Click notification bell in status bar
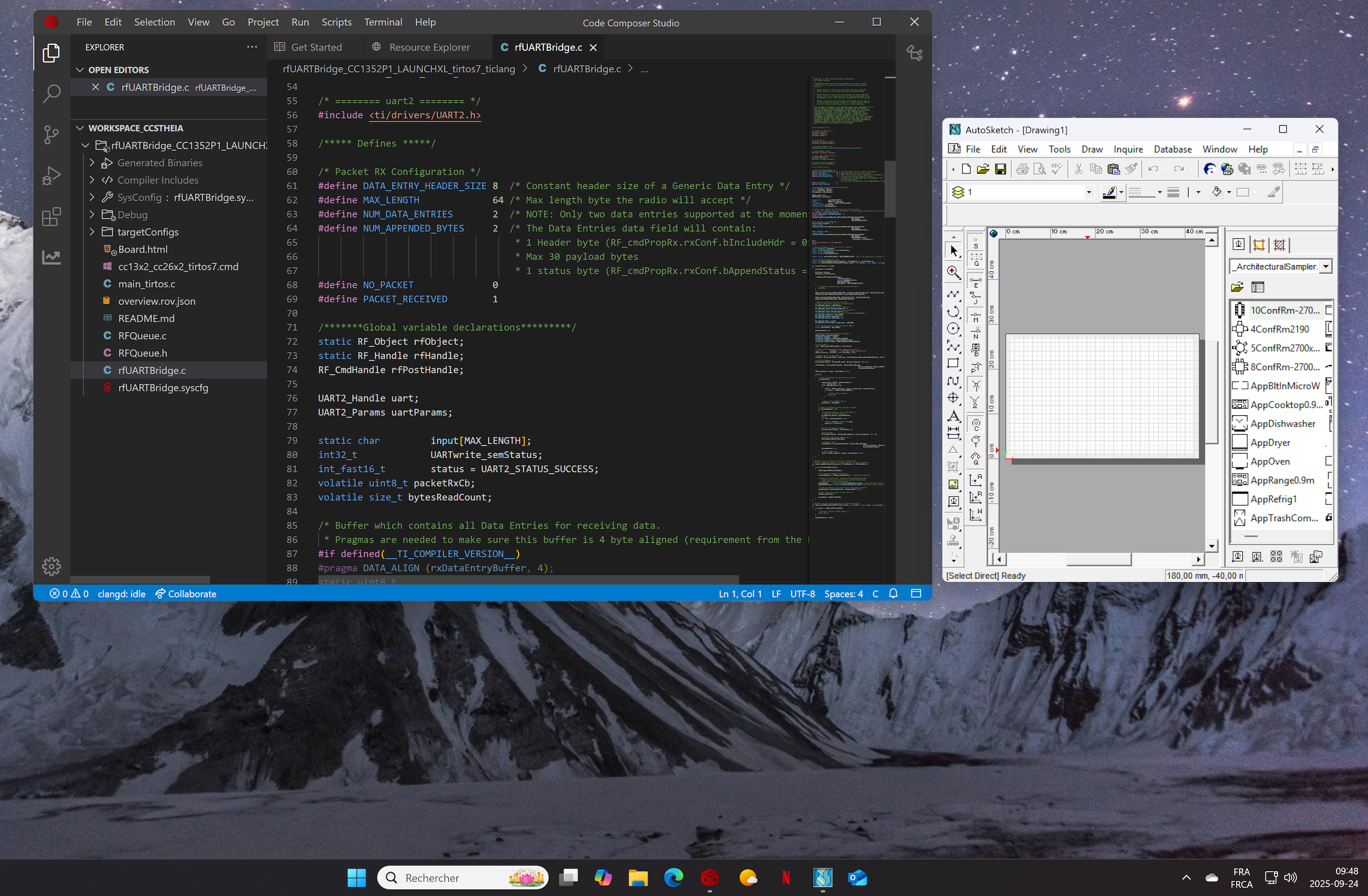This screenshot has height=896, width=1368. [893, 594]
